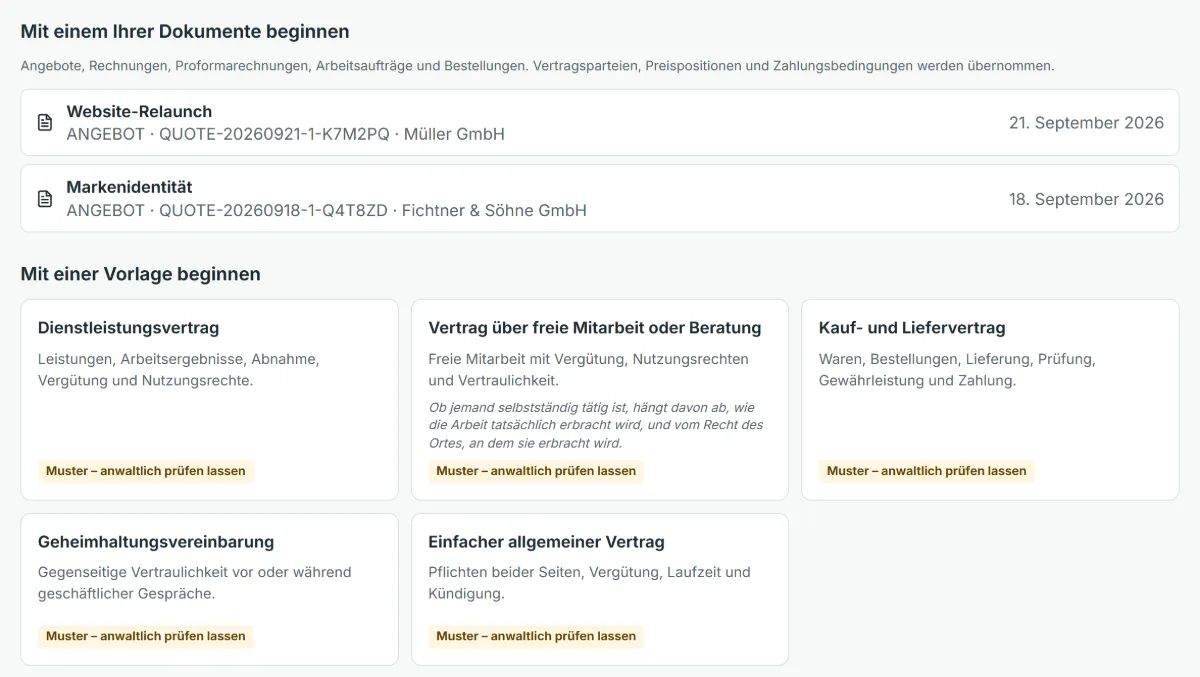Screen dimensions: 1200x677
Task: Click the heading Mit einem Ihrer Dokumente beginnen
Action: [x=185, y=32]
